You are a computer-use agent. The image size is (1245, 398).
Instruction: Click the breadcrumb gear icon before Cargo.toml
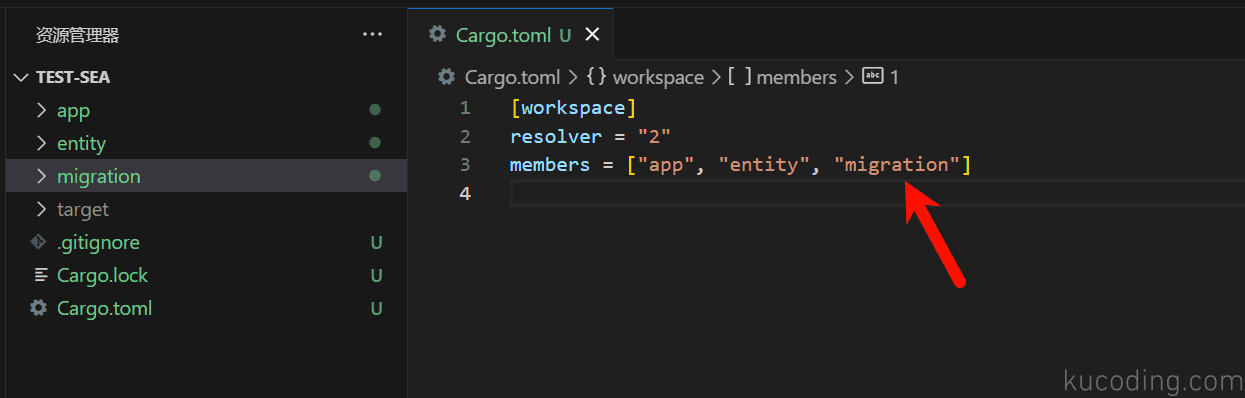pos(447,77)
